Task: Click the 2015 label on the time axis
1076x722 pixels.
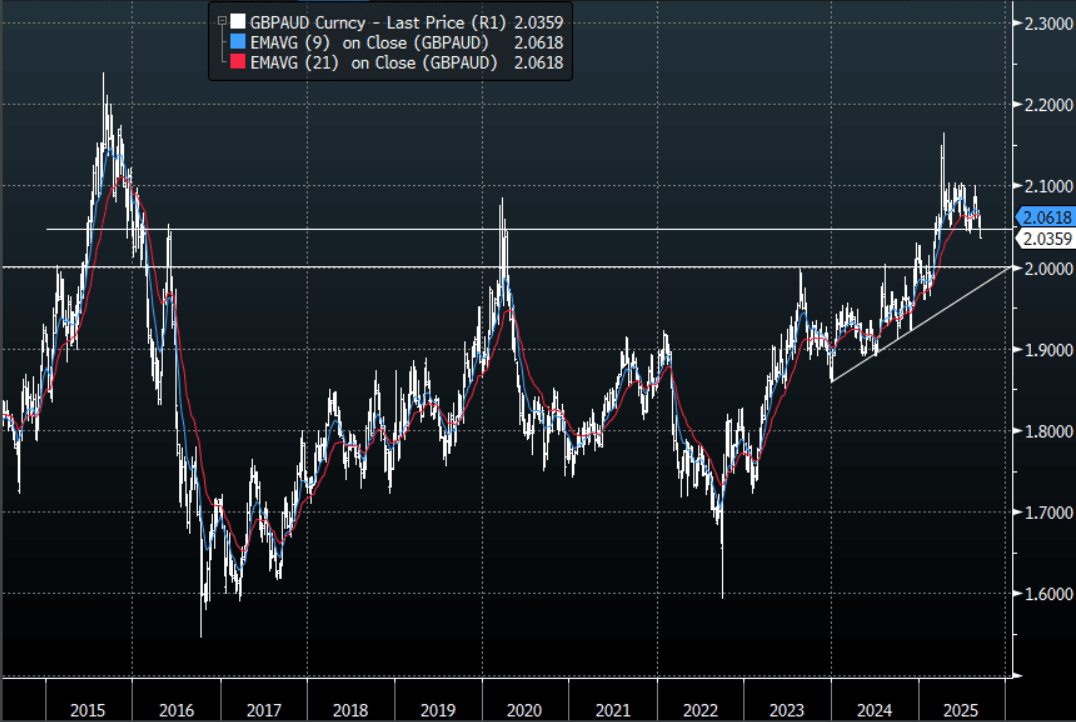Action: pos(89,709)
